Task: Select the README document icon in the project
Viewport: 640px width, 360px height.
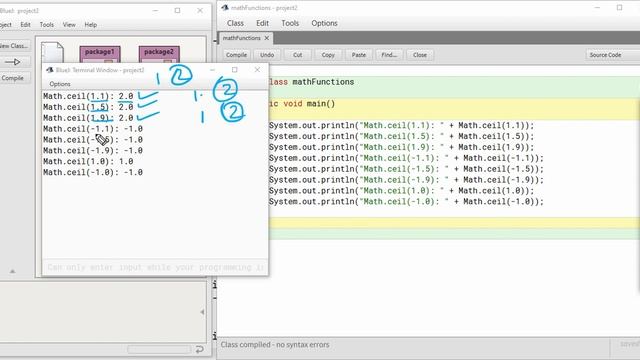Action: (x=52, y=53)
